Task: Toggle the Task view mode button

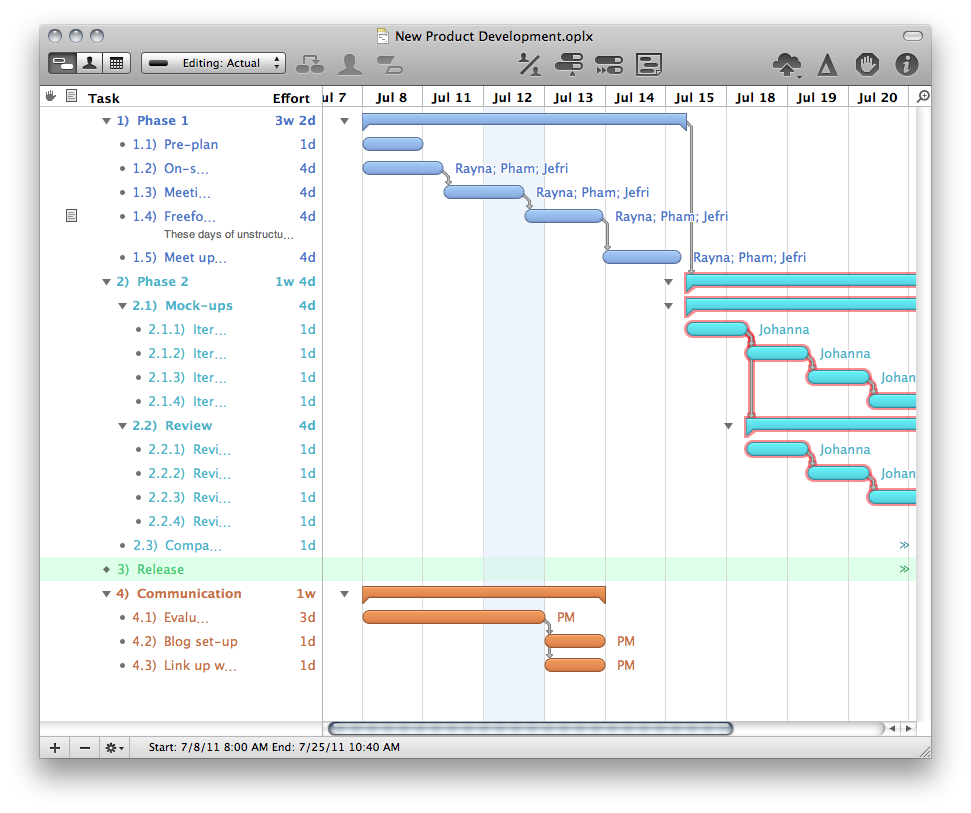Action: (x=62, y=63)
